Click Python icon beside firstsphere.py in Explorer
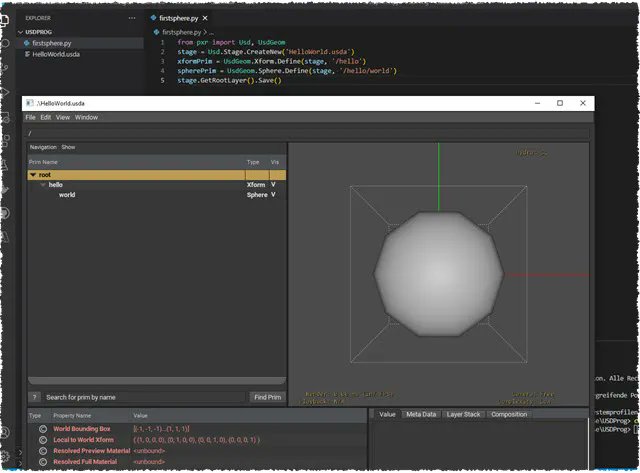The height and width of the screenshot is (473, 640). pos(27,43)
